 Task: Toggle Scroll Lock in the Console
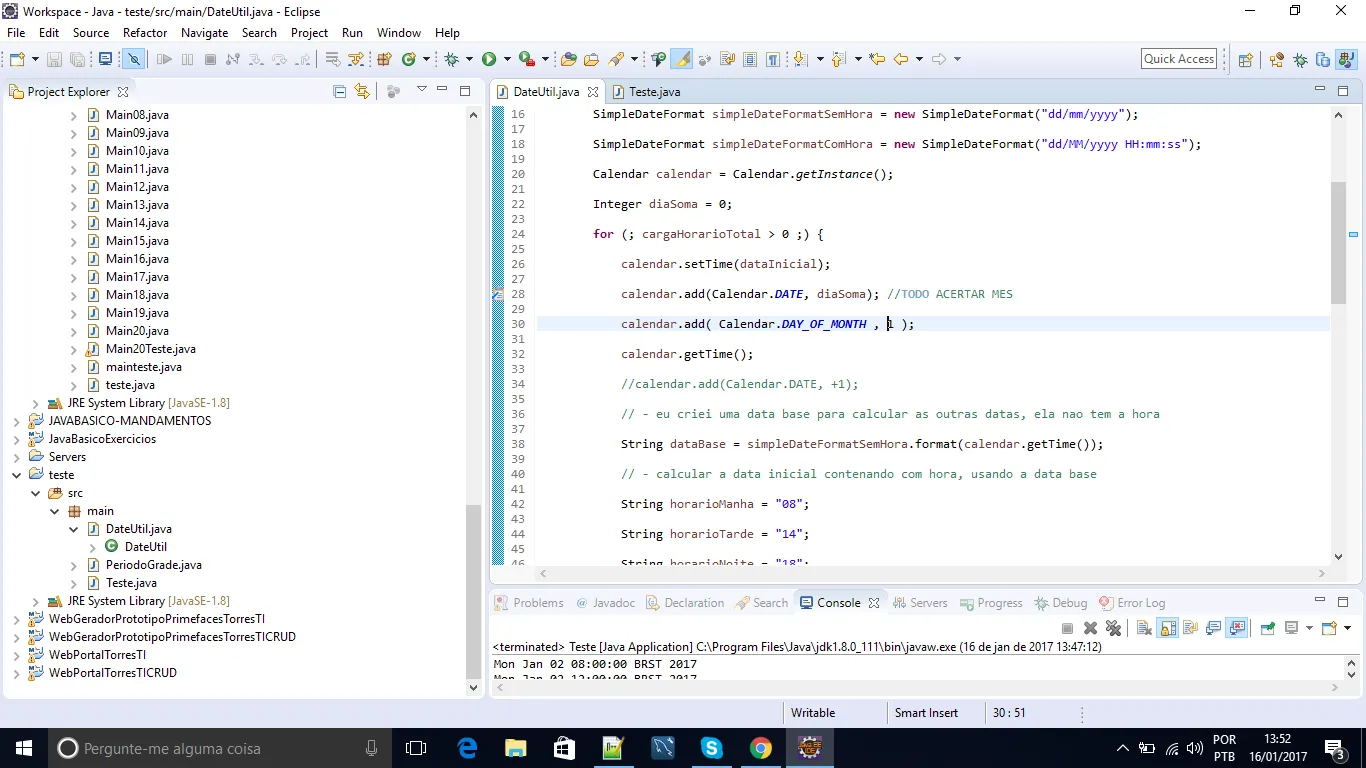[x=1167, y=628]
